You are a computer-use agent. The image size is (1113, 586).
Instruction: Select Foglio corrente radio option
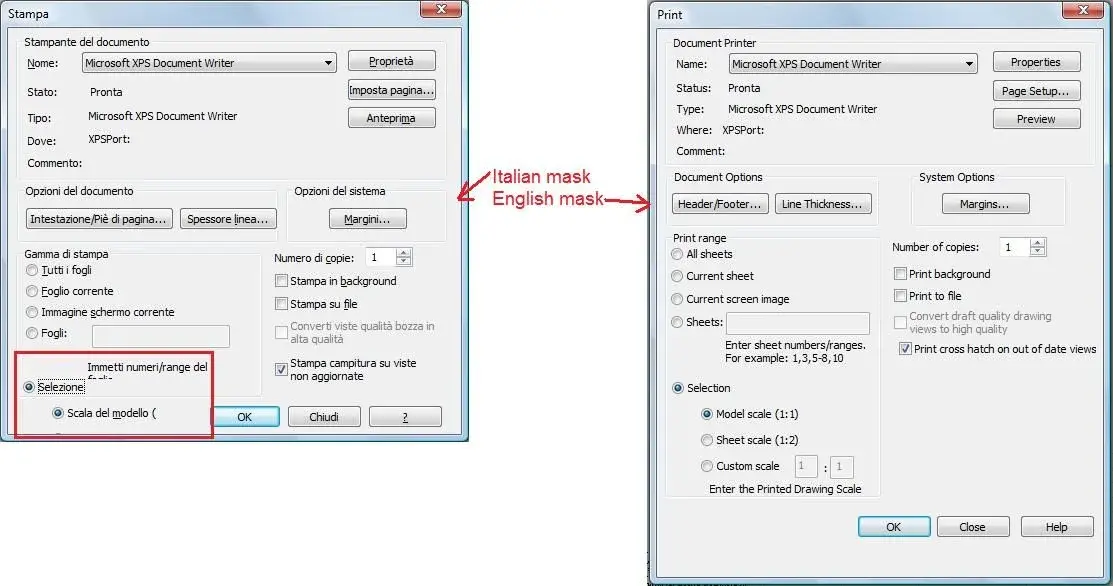[x=32, y=291]
